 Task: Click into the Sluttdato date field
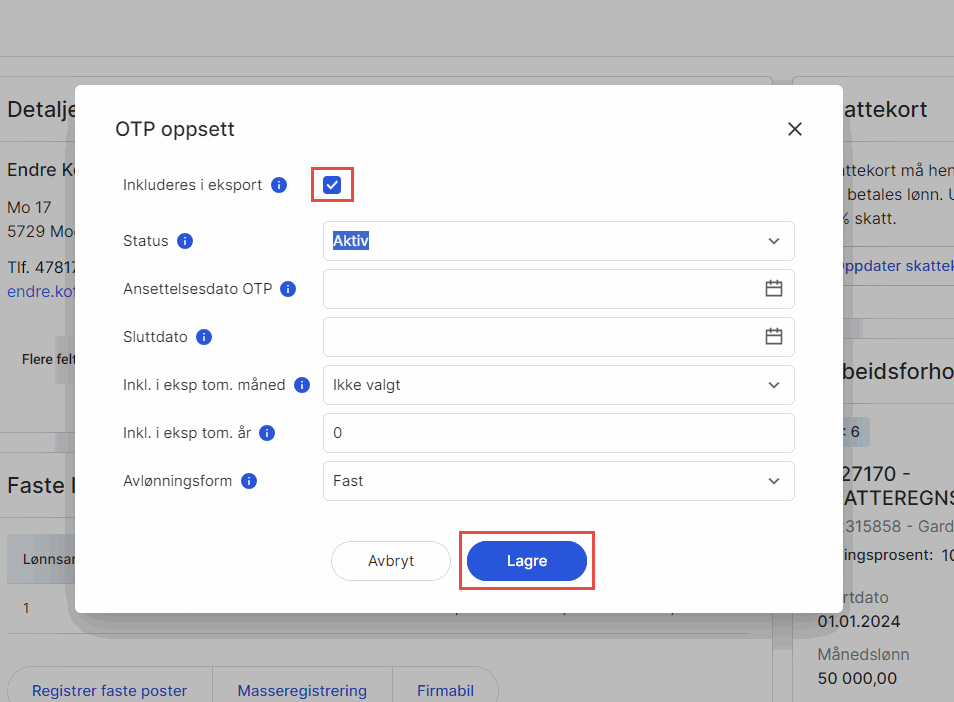coord(540,337)
